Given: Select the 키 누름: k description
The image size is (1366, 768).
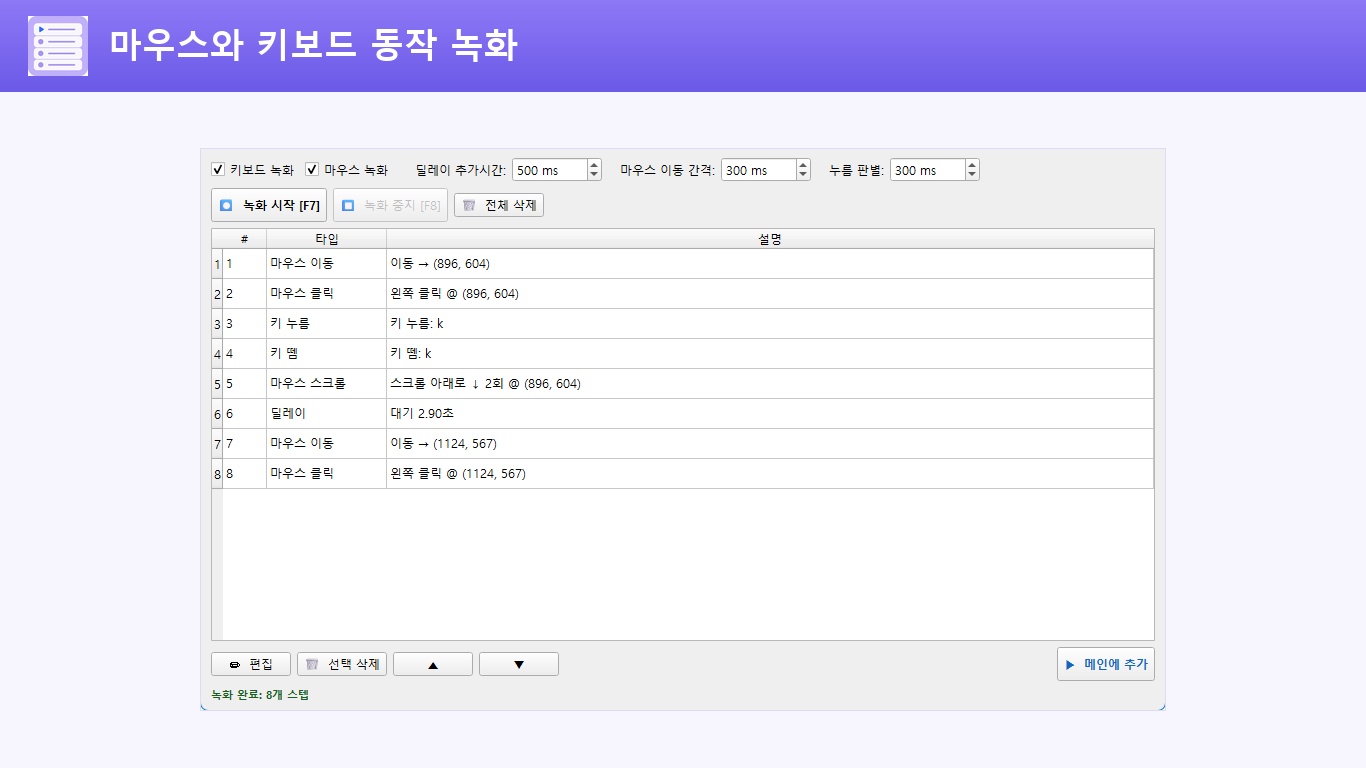Looking at the screenshot, I should click(x=770, y=324).
